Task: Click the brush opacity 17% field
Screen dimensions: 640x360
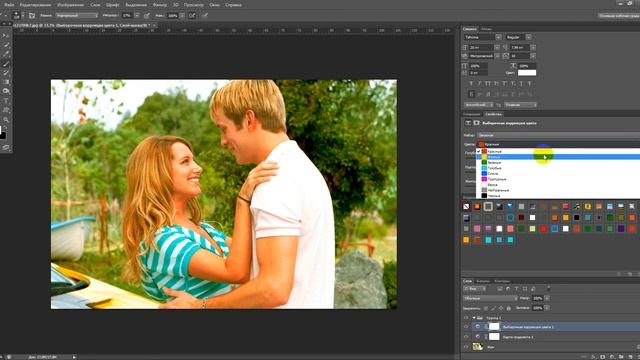Action: pos(127,16)
